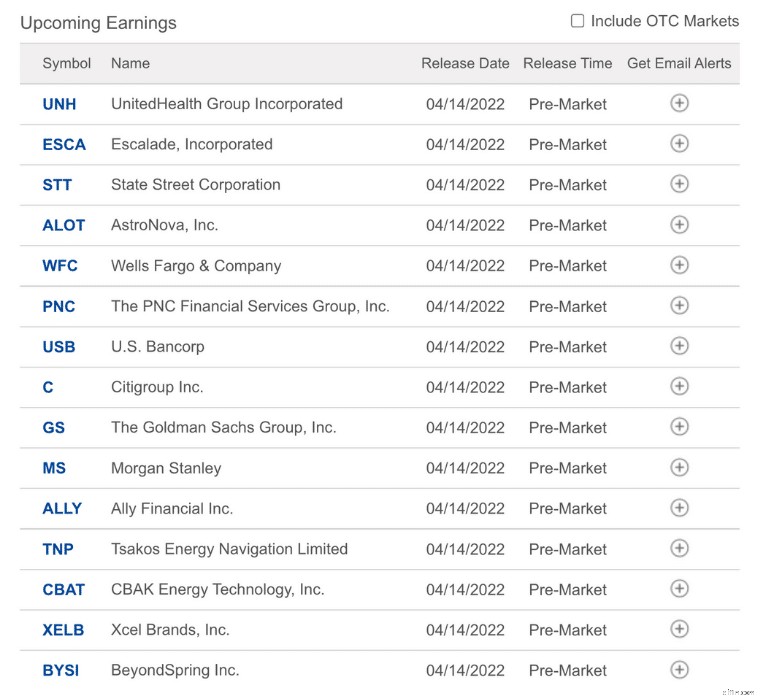Select The Goldman Sachs Group, Inc. name
Viewport: 768px width, 698px height.
coord(224,428)
